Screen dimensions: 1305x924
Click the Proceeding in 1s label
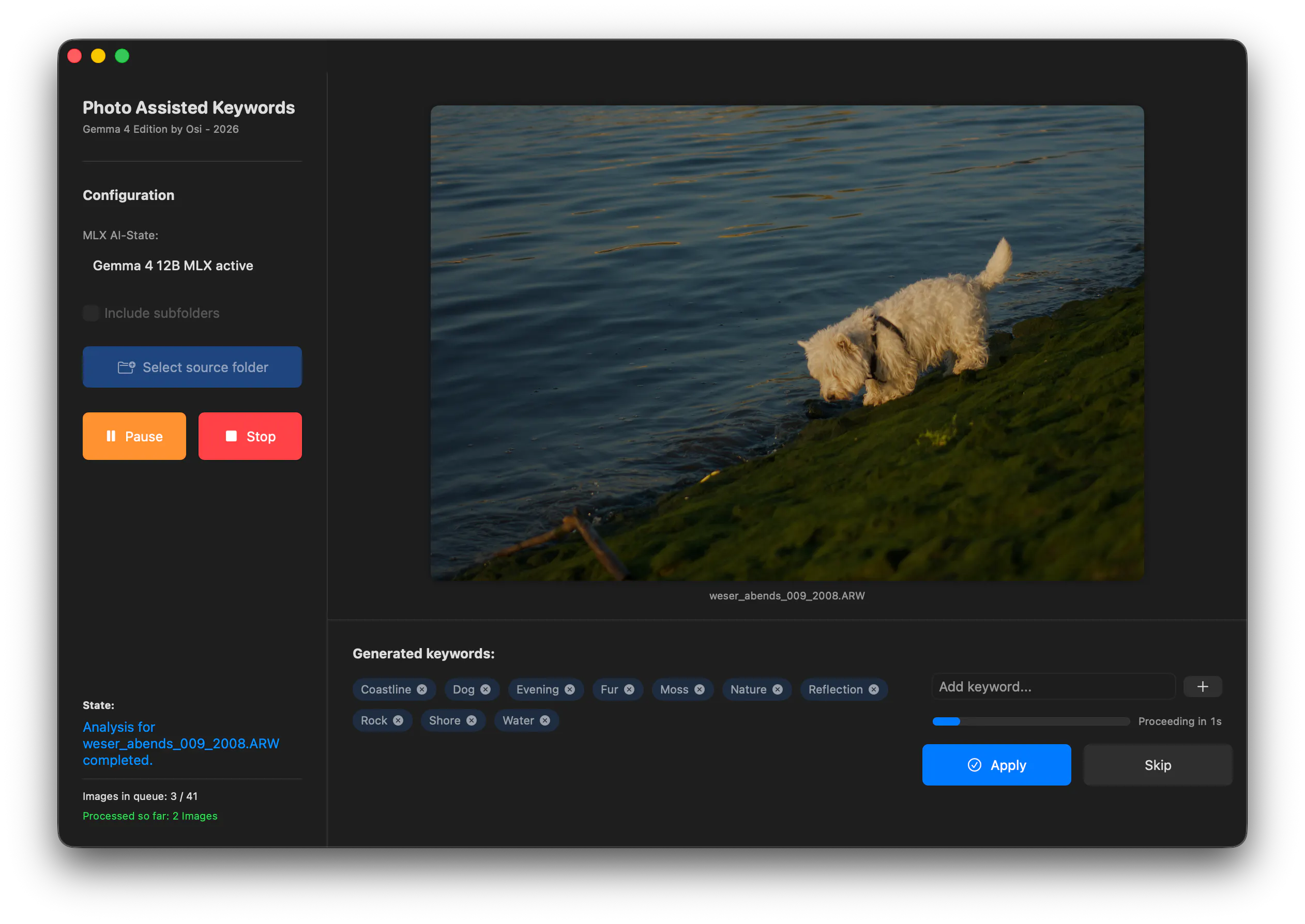point(1179,721)
